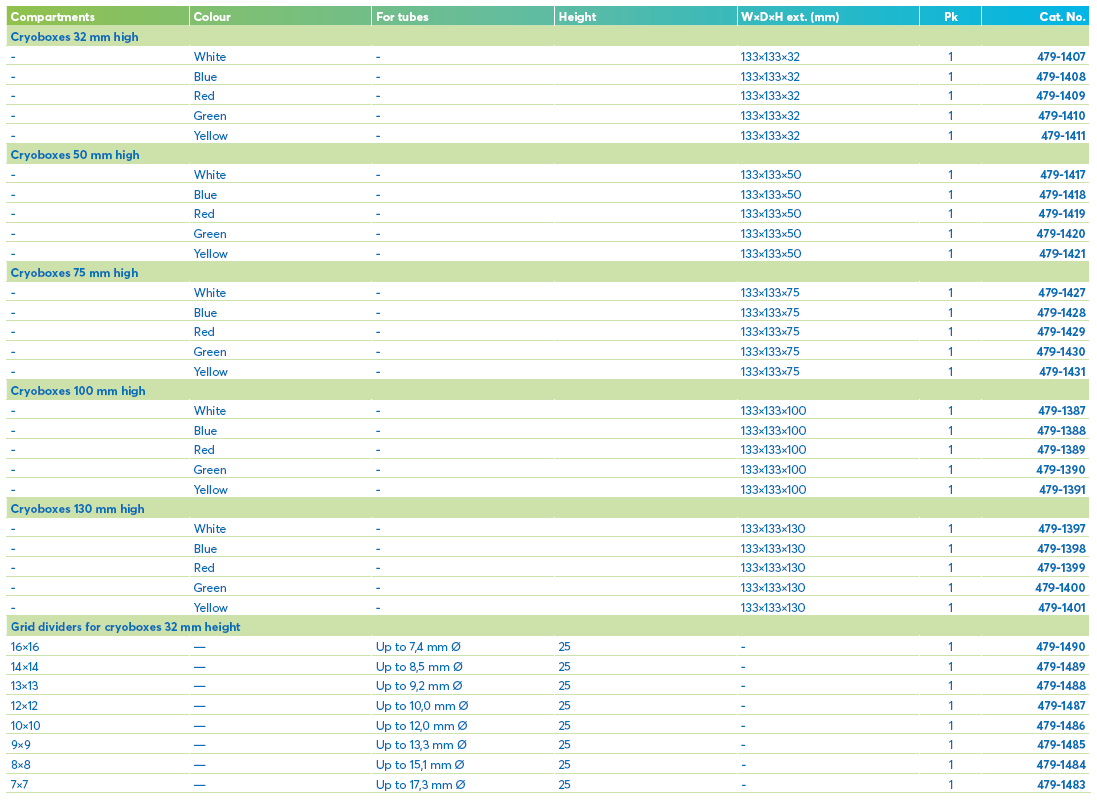Click catalogue number 479-1391
Viewport: 1097px width, 801px height.
pos(1062,490)
